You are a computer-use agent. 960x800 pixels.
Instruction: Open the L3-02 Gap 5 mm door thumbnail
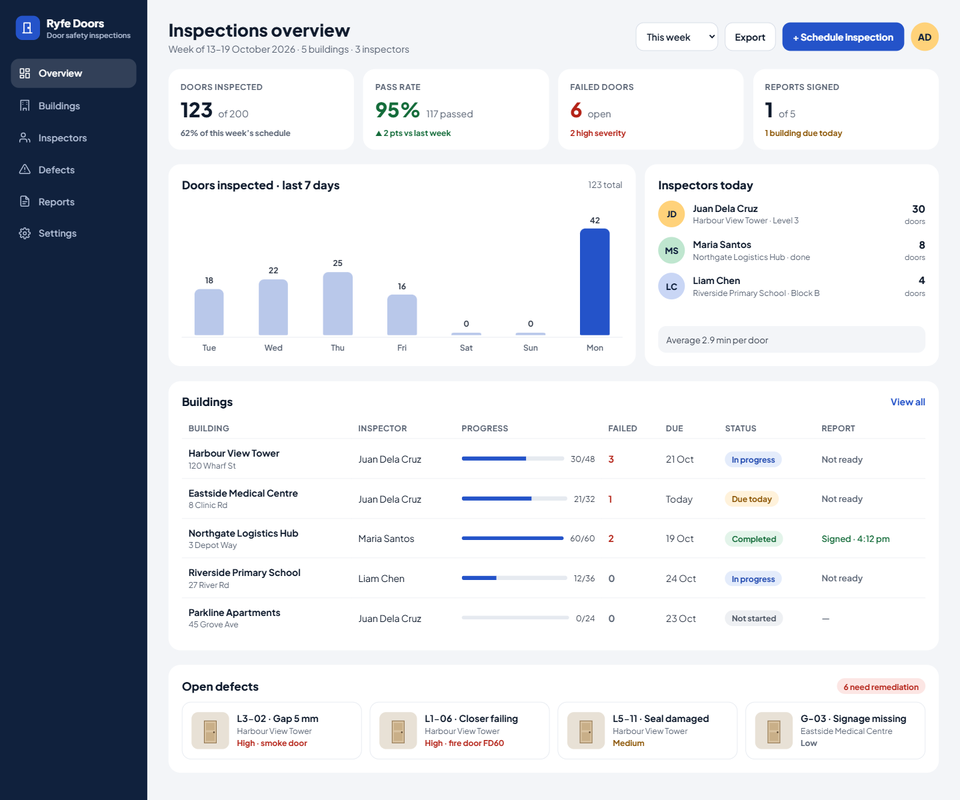[210, 731]
